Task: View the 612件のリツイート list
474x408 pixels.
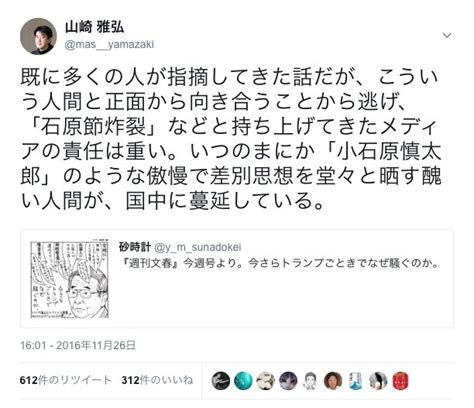Action: coord(65,380)
